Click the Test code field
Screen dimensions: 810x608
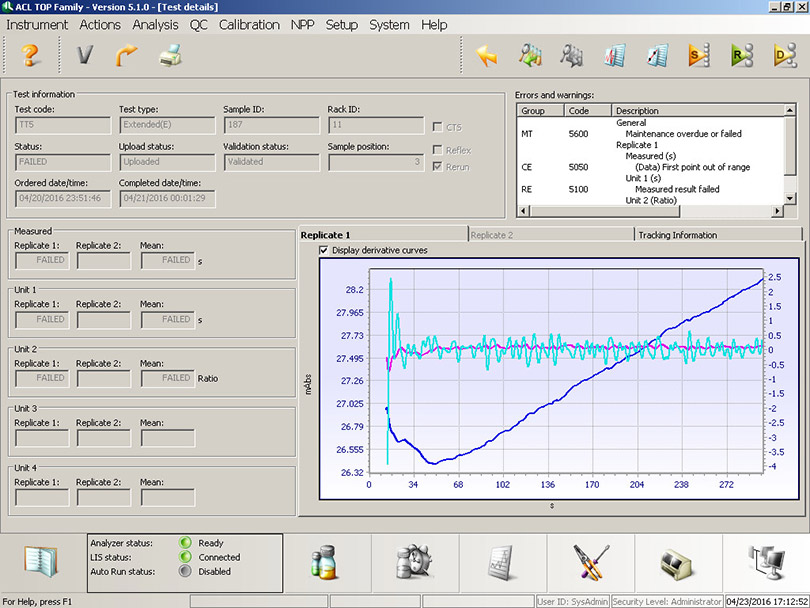[63, 125]
